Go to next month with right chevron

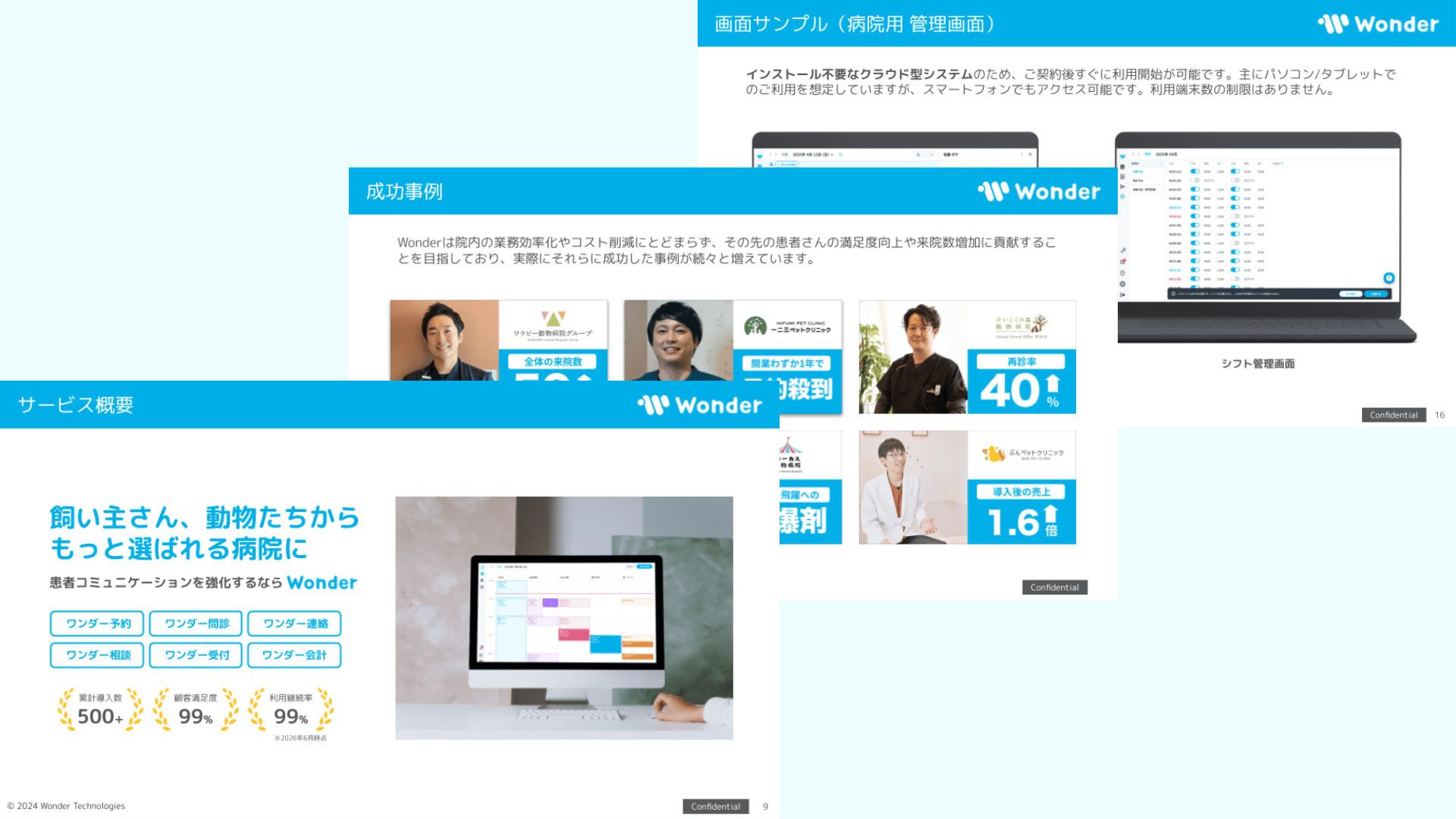[x=1138, y=154]
